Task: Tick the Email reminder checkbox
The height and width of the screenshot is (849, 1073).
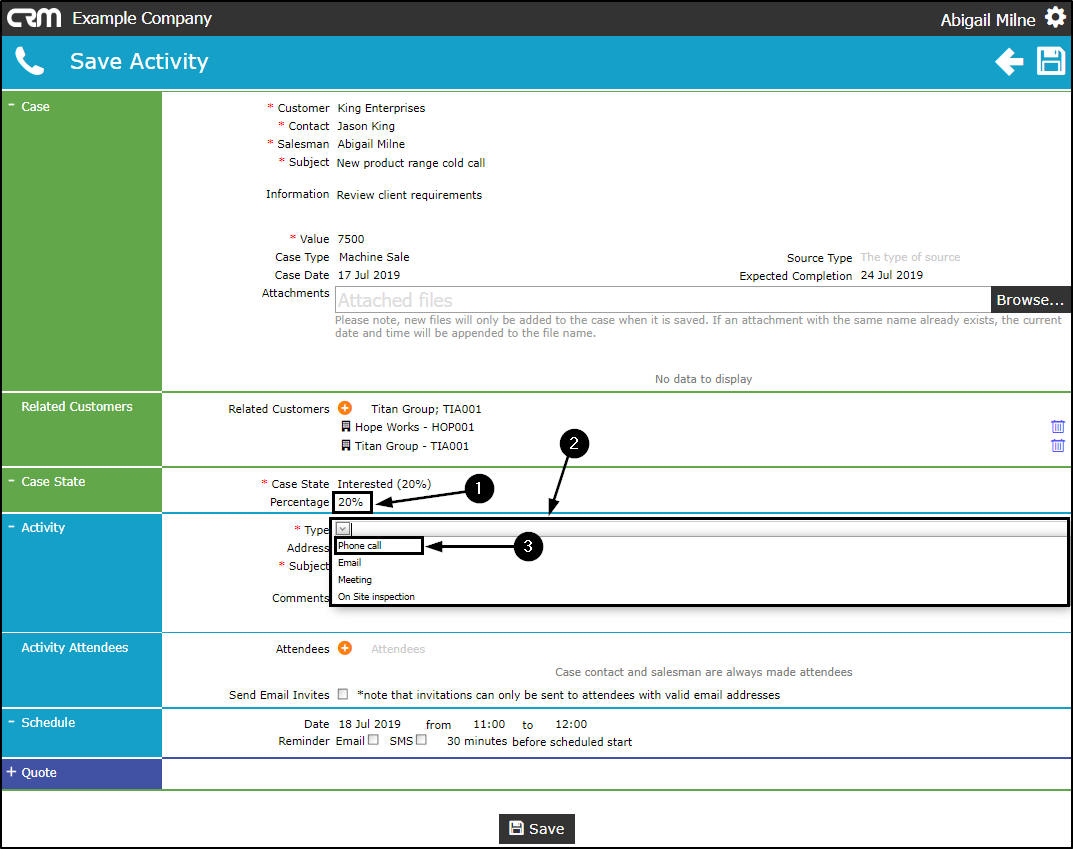Action: [x=373, y=740]
